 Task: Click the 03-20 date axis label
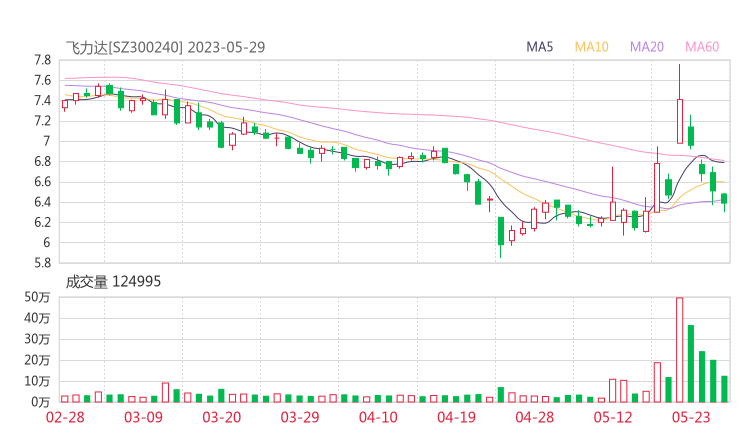coord(222,417)
